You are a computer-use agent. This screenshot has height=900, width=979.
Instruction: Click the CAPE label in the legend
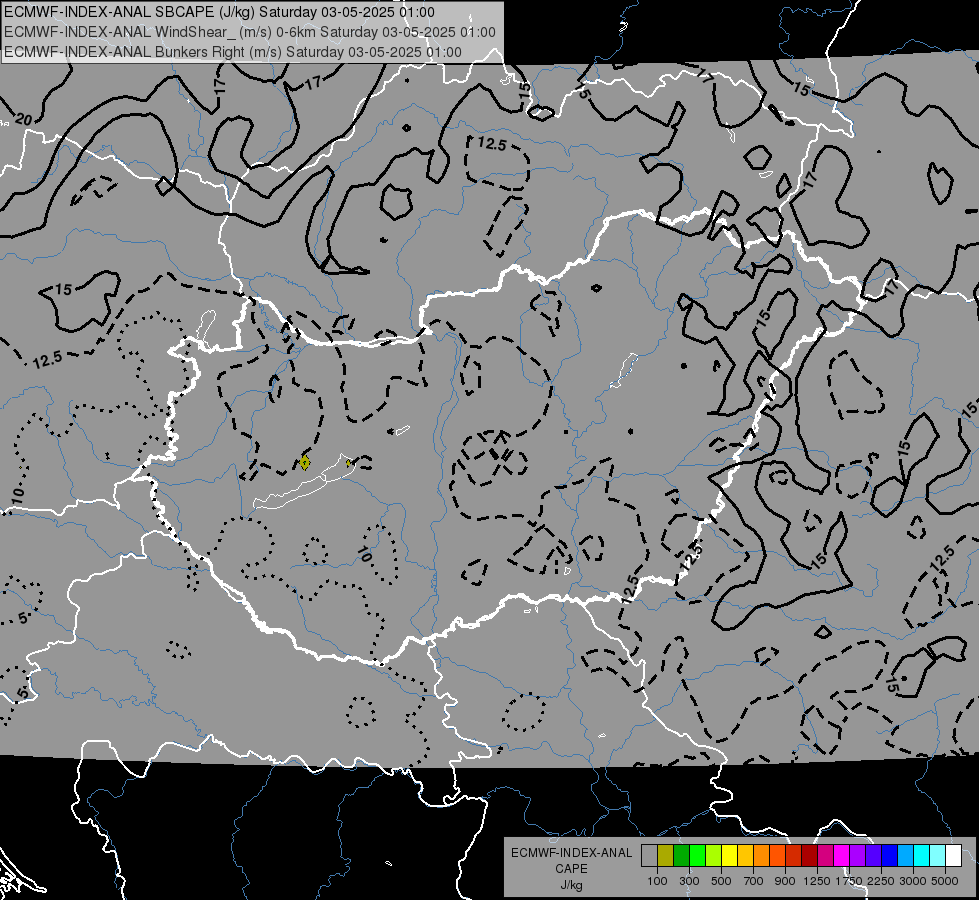(x=571, y=869)
